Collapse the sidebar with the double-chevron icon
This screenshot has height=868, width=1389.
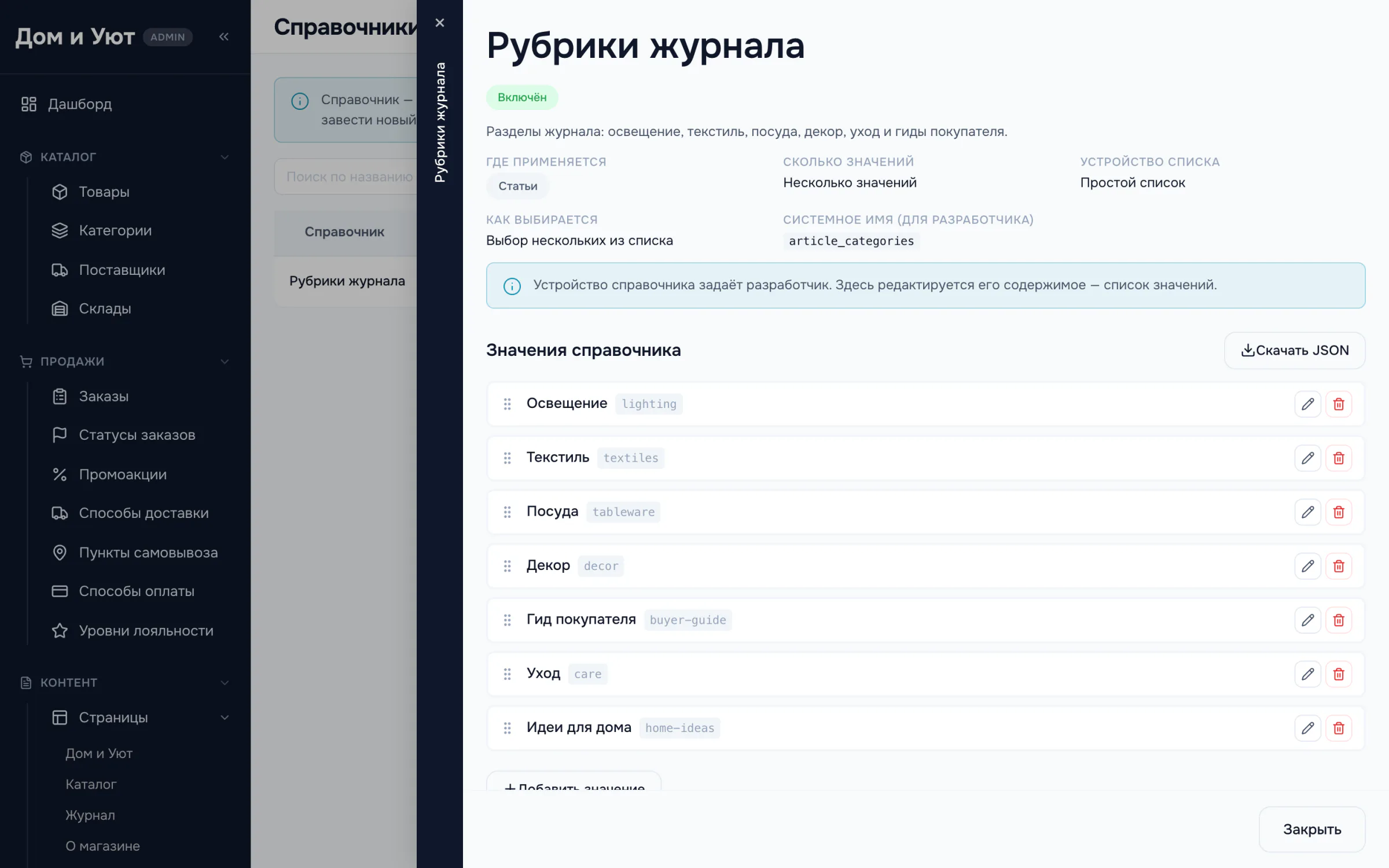pos(224,37)
